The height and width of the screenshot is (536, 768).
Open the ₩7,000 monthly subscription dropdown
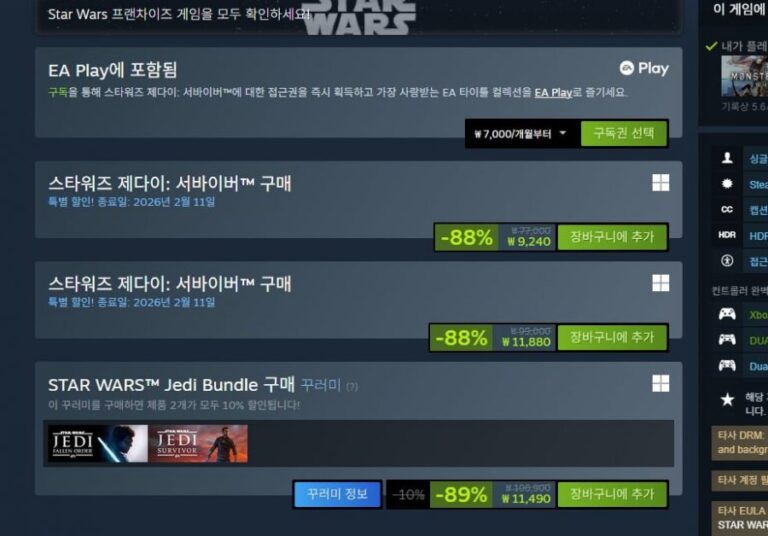tap(522, 134)
